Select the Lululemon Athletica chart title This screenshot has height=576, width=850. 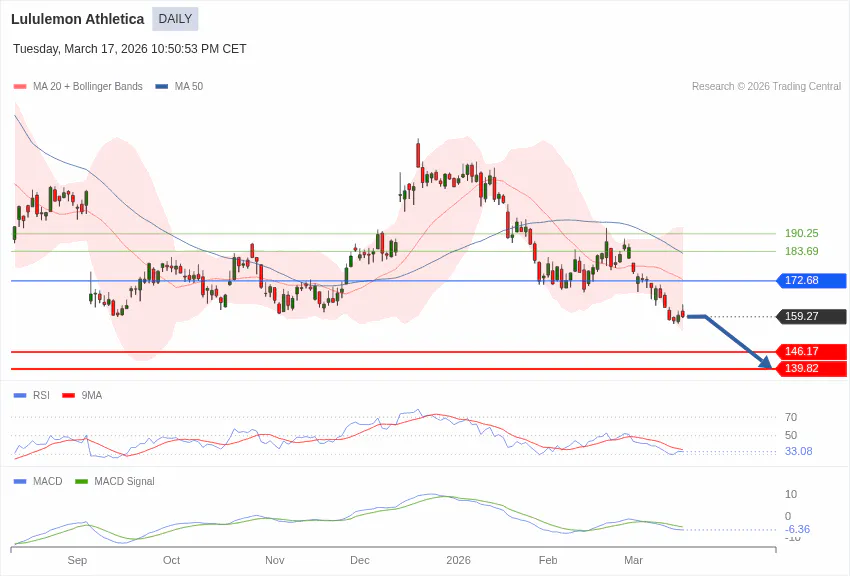pyautogui.click(x=78, y=19)
